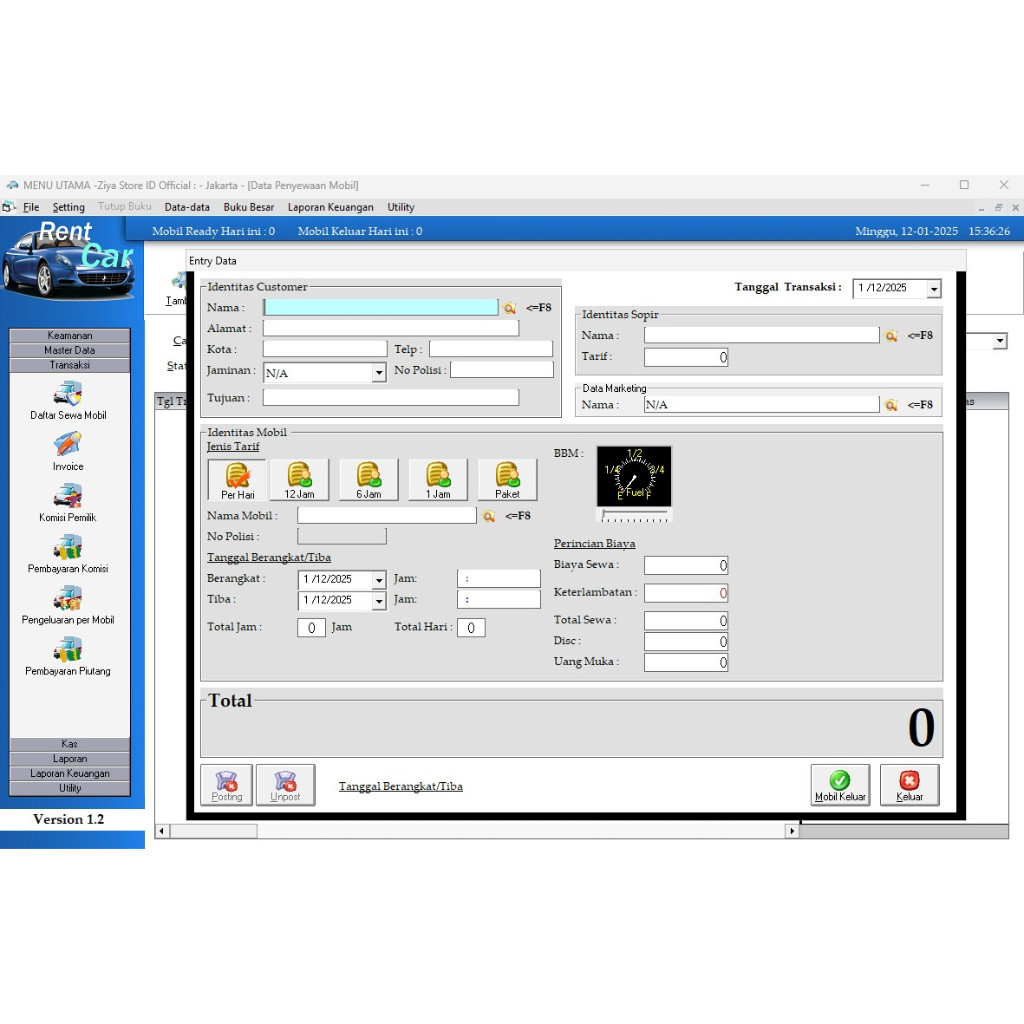Open the Berangkat date dropdown
1024x1024 pixels.
point(378,578)
